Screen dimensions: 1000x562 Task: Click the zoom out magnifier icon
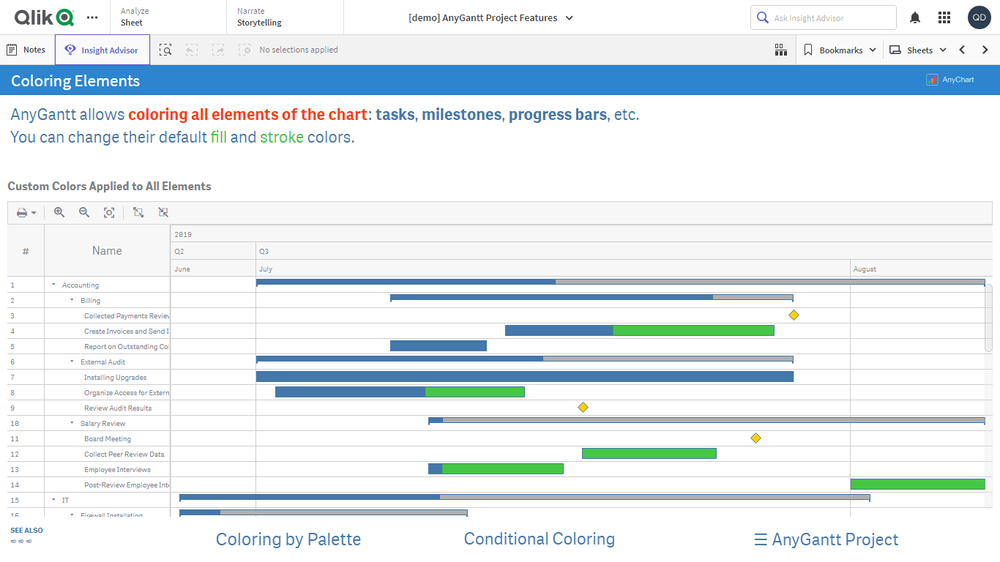coord(84,212)
